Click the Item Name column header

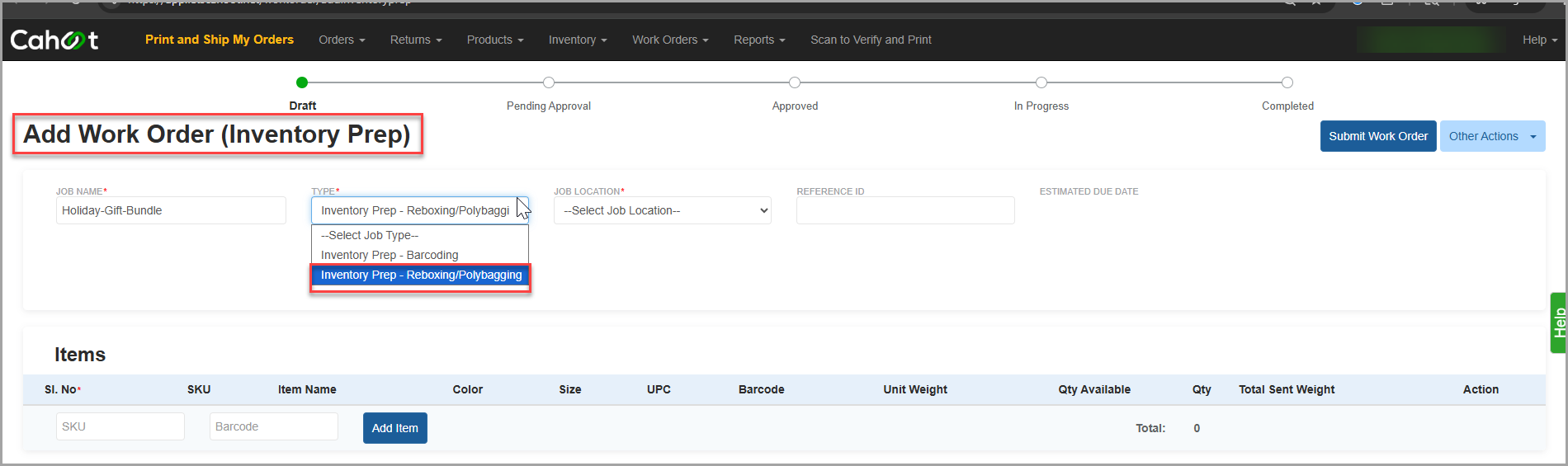(x=307, y=389)
